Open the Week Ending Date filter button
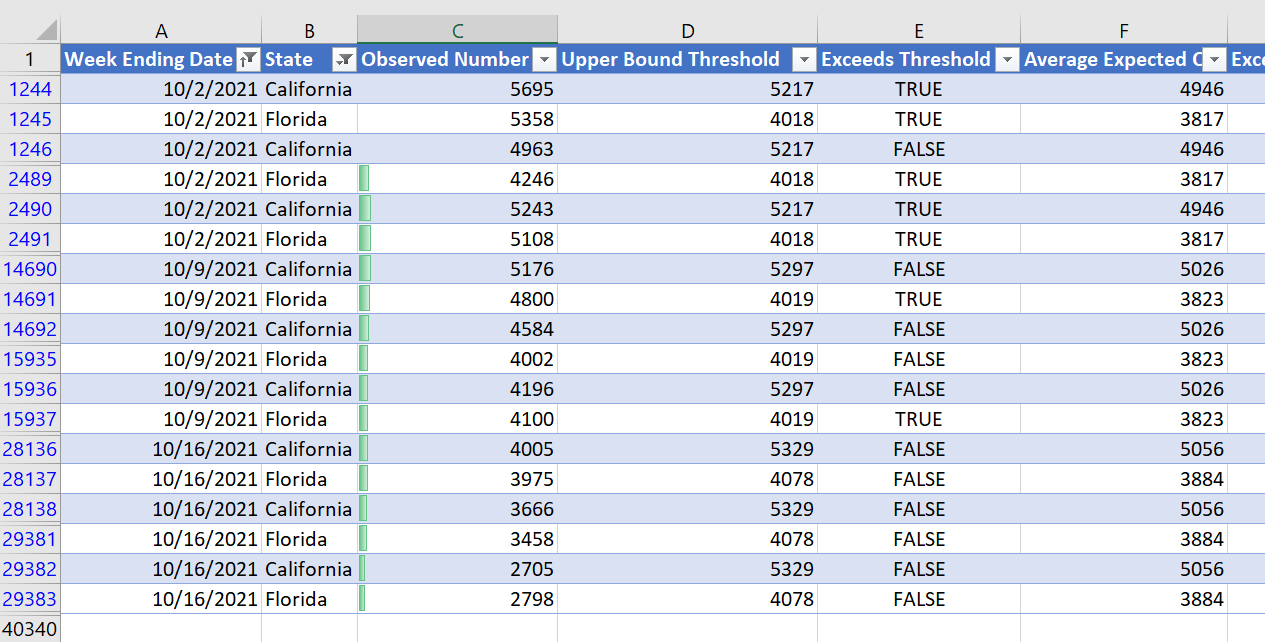1265x642 pixels. (x=249, y=60)
